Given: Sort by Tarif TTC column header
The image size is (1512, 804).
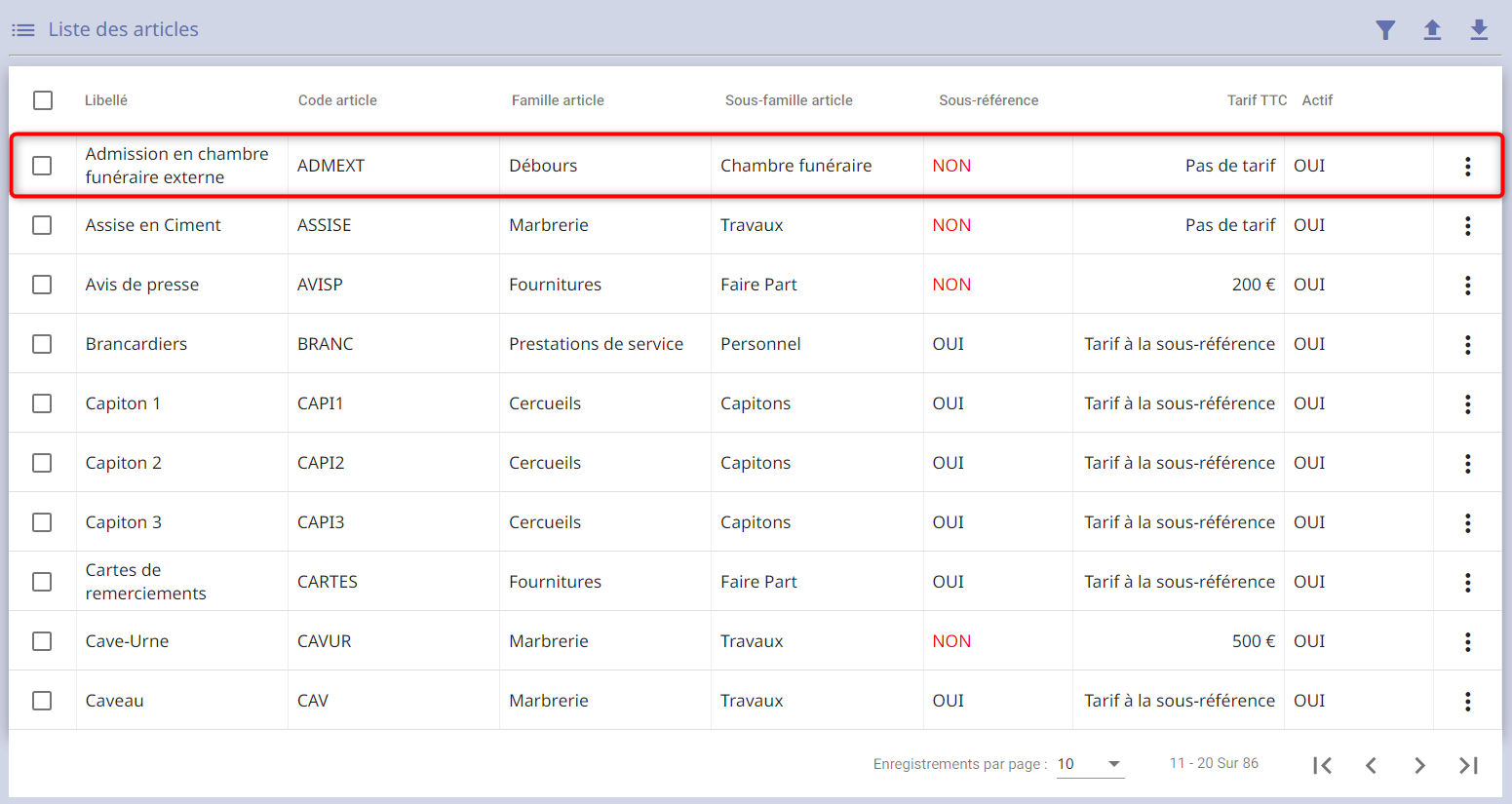Looking at the screenshot, I should (1257, 100).
